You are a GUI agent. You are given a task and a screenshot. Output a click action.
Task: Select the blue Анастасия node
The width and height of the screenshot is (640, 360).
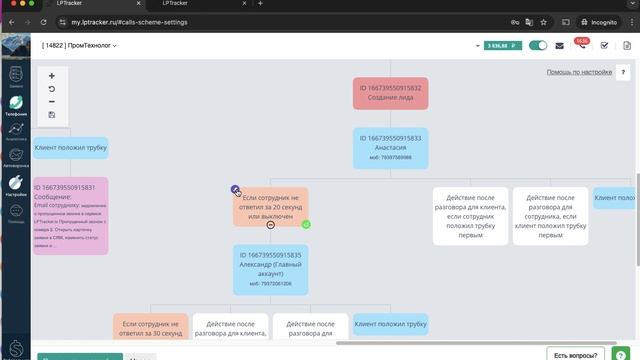tap(391, 148)
